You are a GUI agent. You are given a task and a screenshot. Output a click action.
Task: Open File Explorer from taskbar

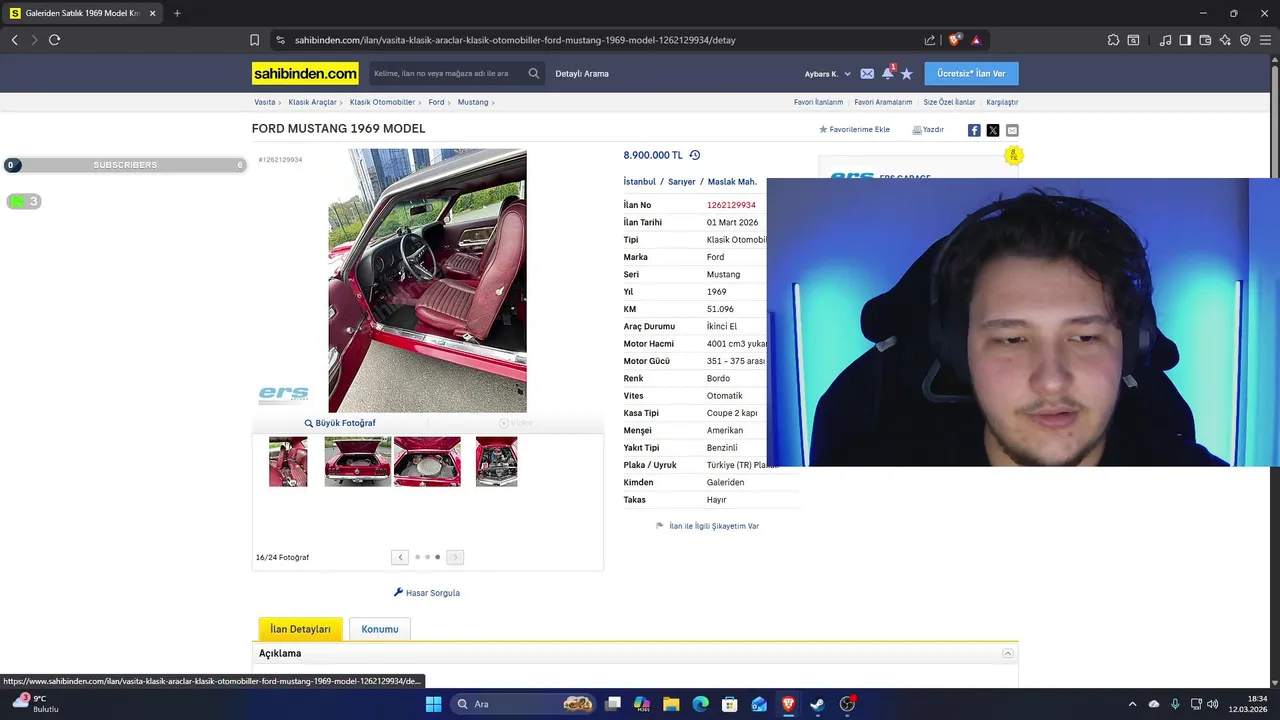pyautogui.click(x=671, y=704)
